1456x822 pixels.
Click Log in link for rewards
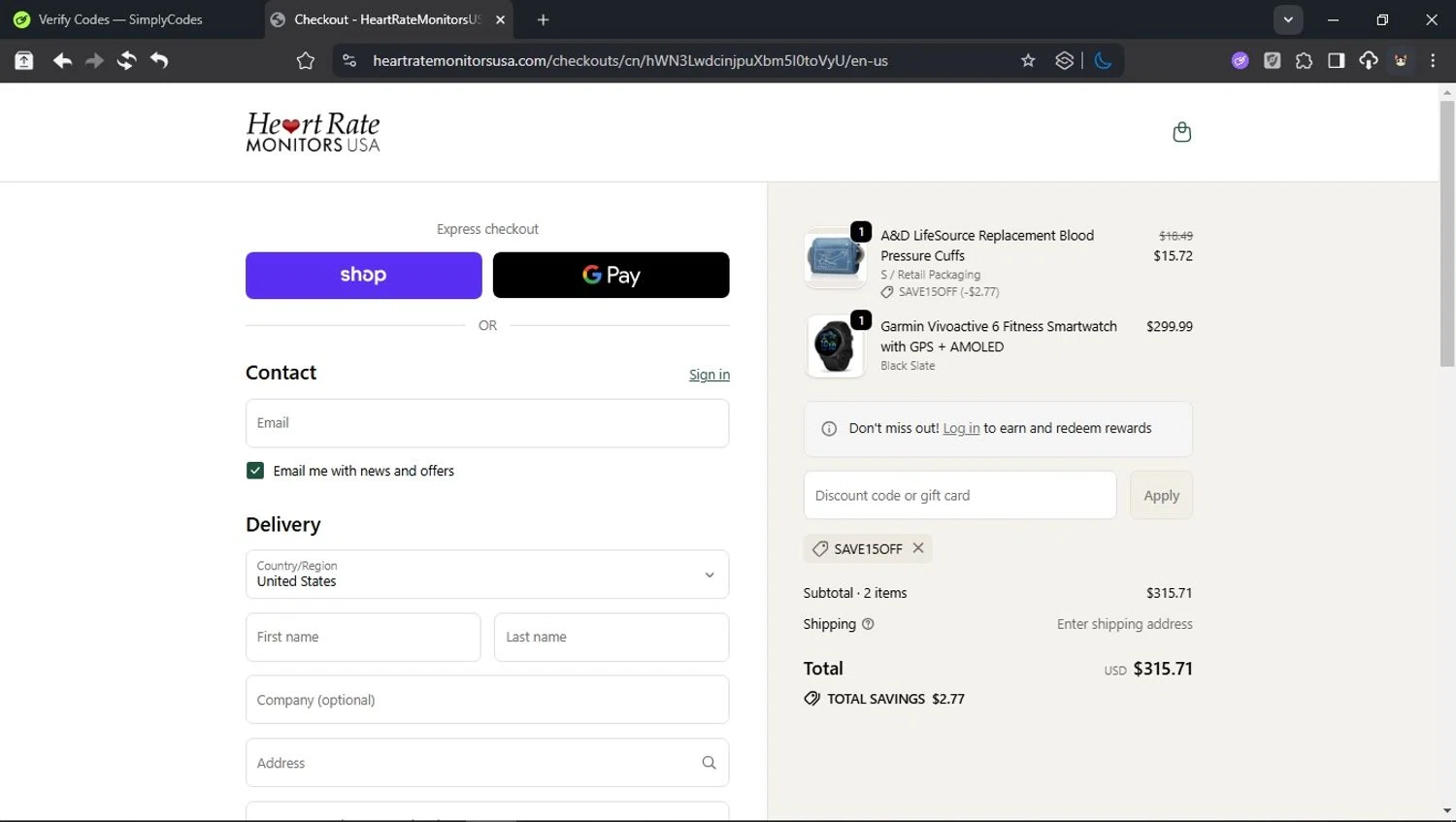coord(961,428)
